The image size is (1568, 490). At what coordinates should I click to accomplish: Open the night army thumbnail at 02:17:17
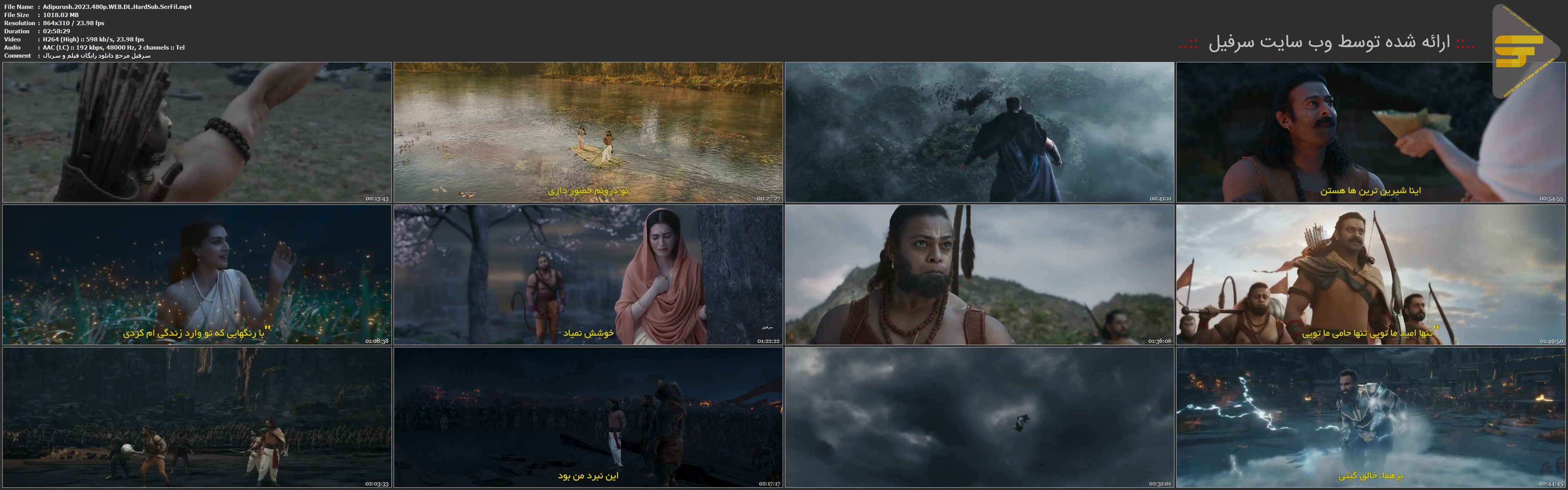tap(588, 417)
